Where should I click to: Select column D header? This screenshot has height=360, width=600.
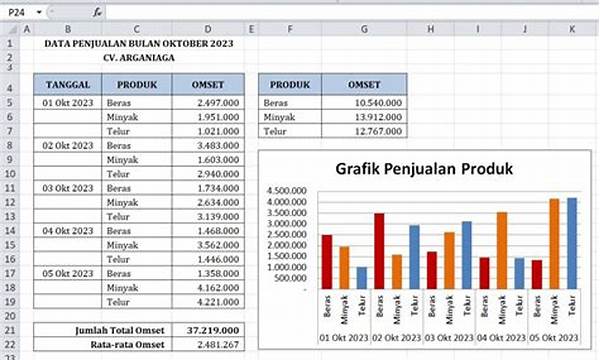coord(208,29)
